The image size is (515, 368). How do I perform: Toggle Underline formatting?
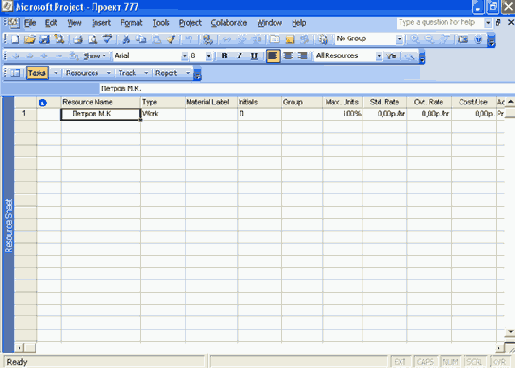(254, 56)
